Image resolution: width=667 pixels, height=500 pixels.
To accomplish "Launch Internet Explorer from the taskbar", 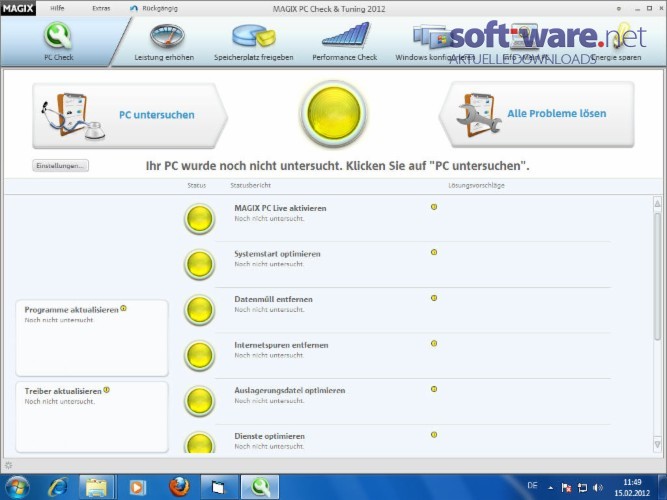I will (x=58, y=487).
